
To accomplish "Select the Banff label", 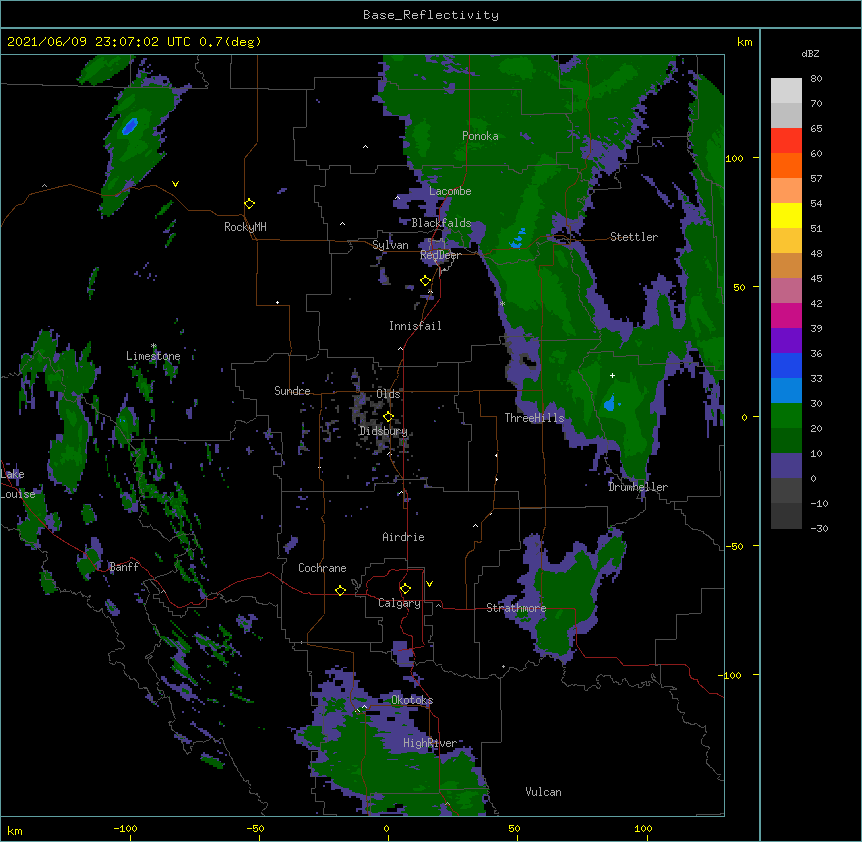I will click(124, 567).
